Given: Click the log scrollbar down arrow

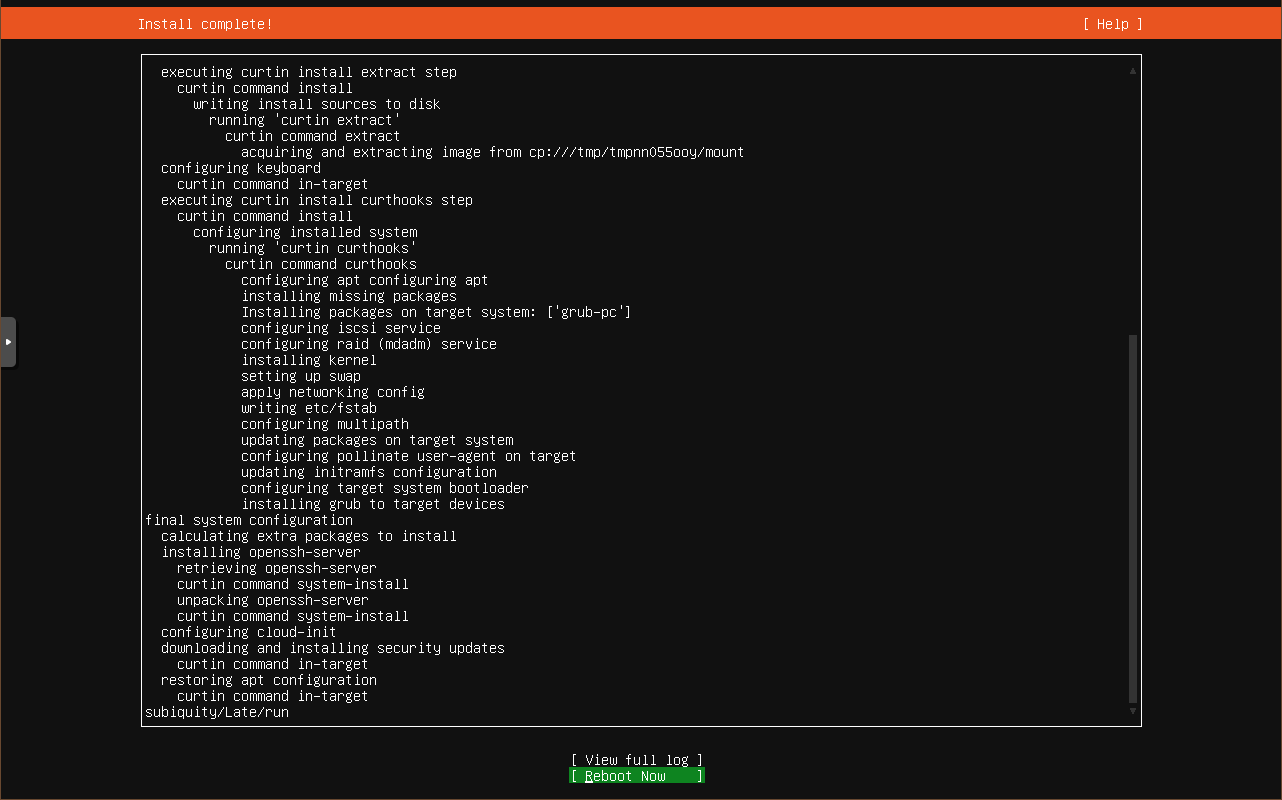Looking at the screenshot, I should [x=1133, y=711].
